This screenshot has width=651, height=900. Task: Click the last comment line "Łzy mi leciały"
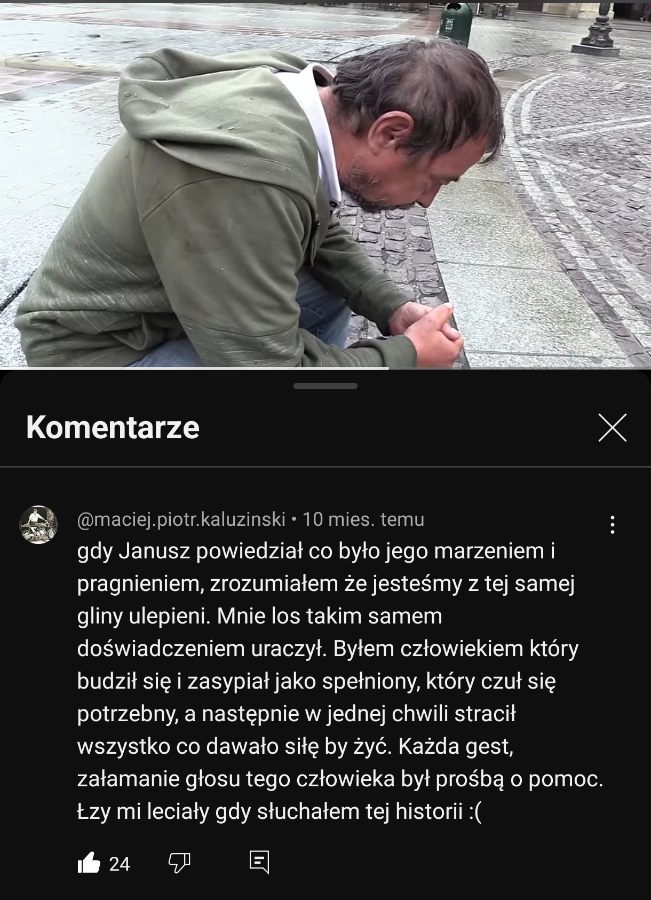coord(280,812)
